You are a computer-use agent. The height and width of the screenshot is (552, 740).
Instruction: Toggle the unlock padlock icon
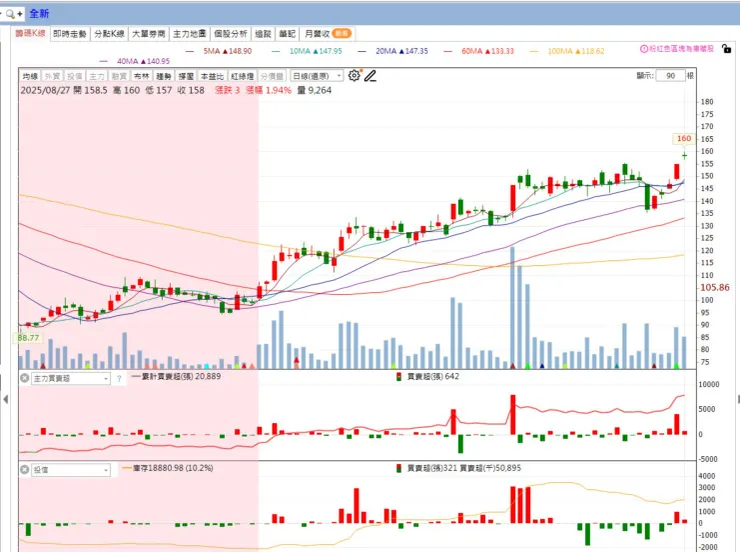[x=726, y=49]
